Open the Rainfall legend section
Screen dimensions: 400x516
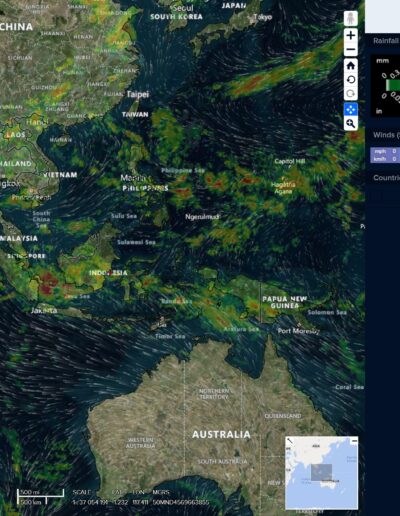386,41
